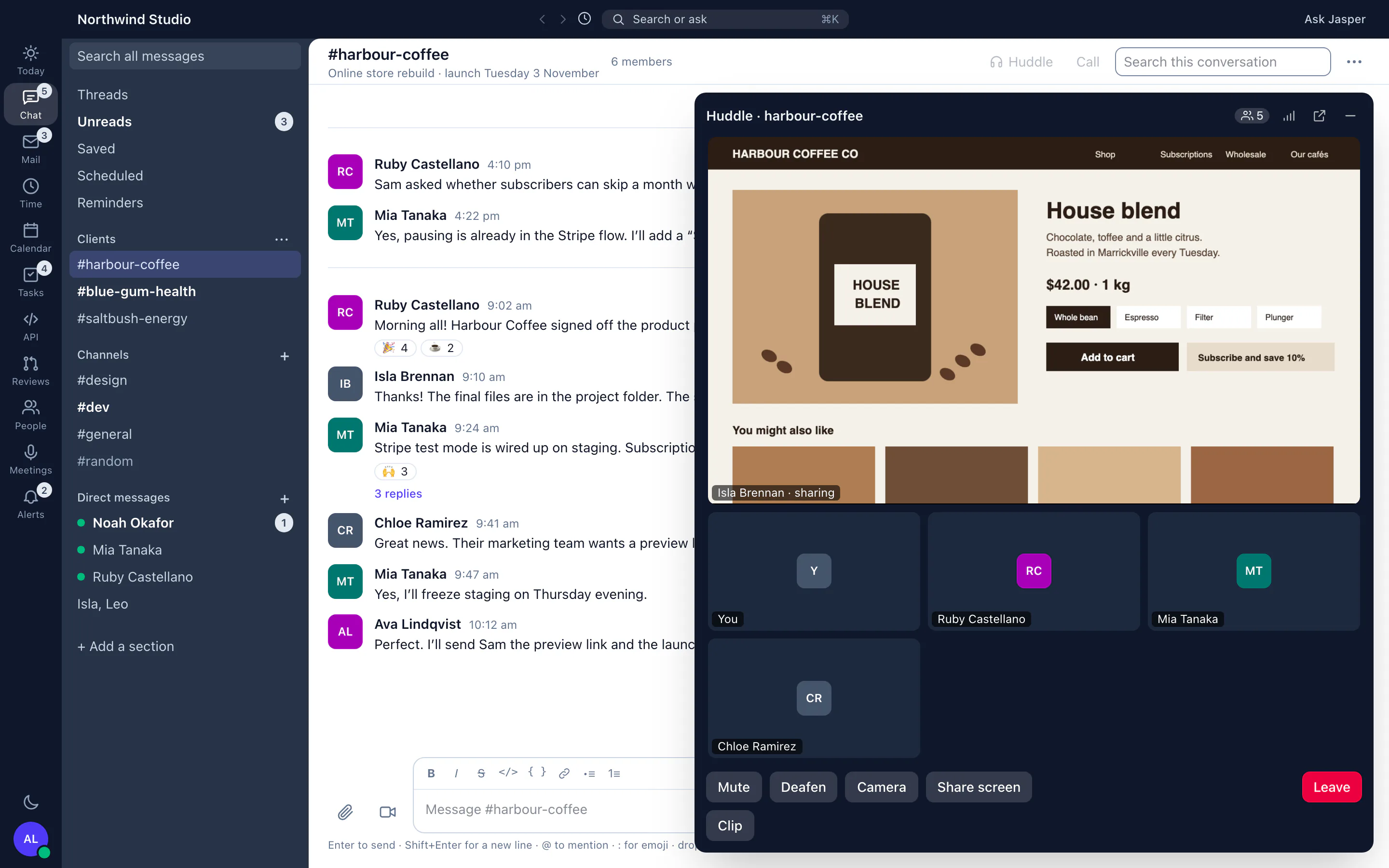Image resolution: width=1389 pixels, height=868 pixels.
Task: Click the Message #harbour-coffee input
Action: pos(554,810)
